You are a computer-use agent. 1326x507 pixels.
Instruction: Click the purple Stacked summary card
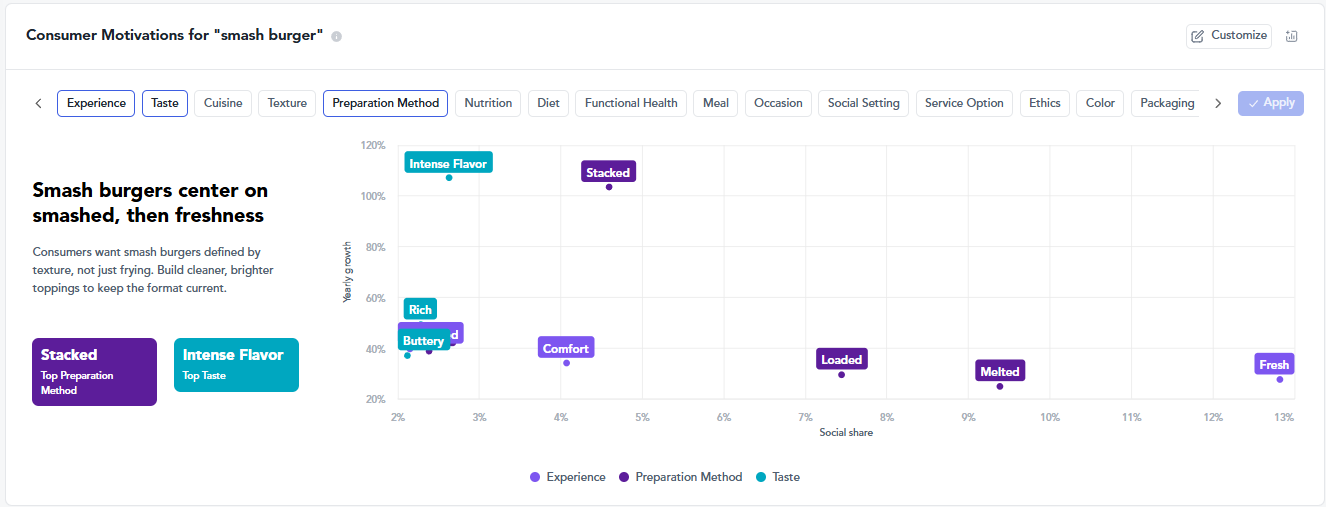[94, 372]
